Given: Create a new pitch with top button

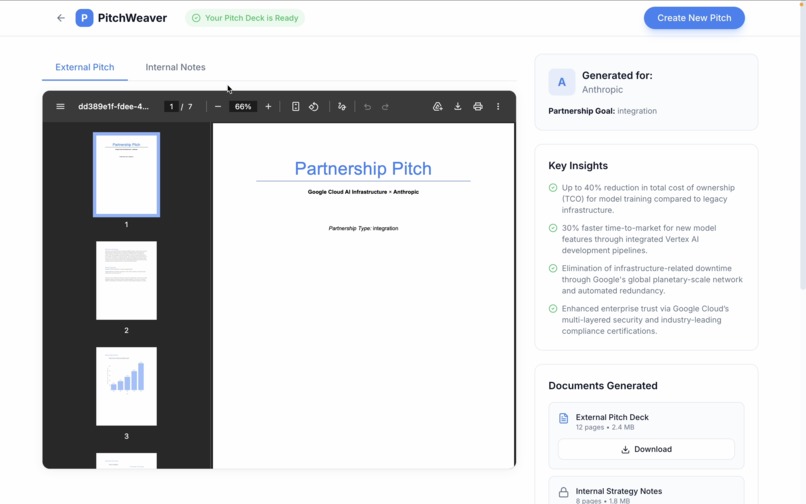Looking at the screenshot, I should click(694, 18).
